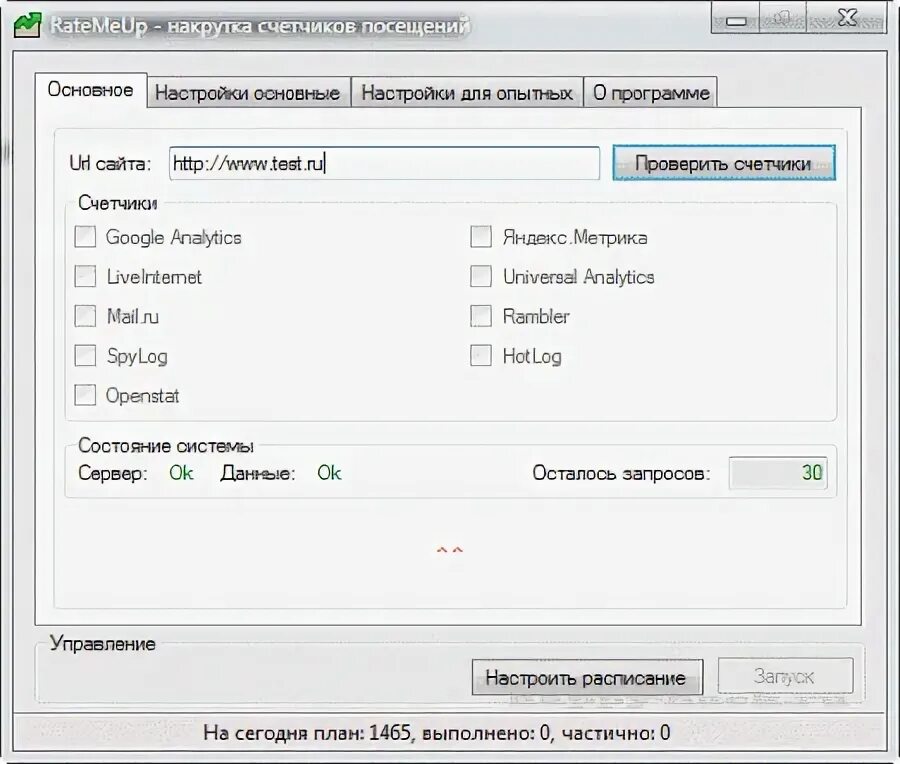Toggle the Mail.ru checkbox
Screen dimensions: 900x764
85,316
